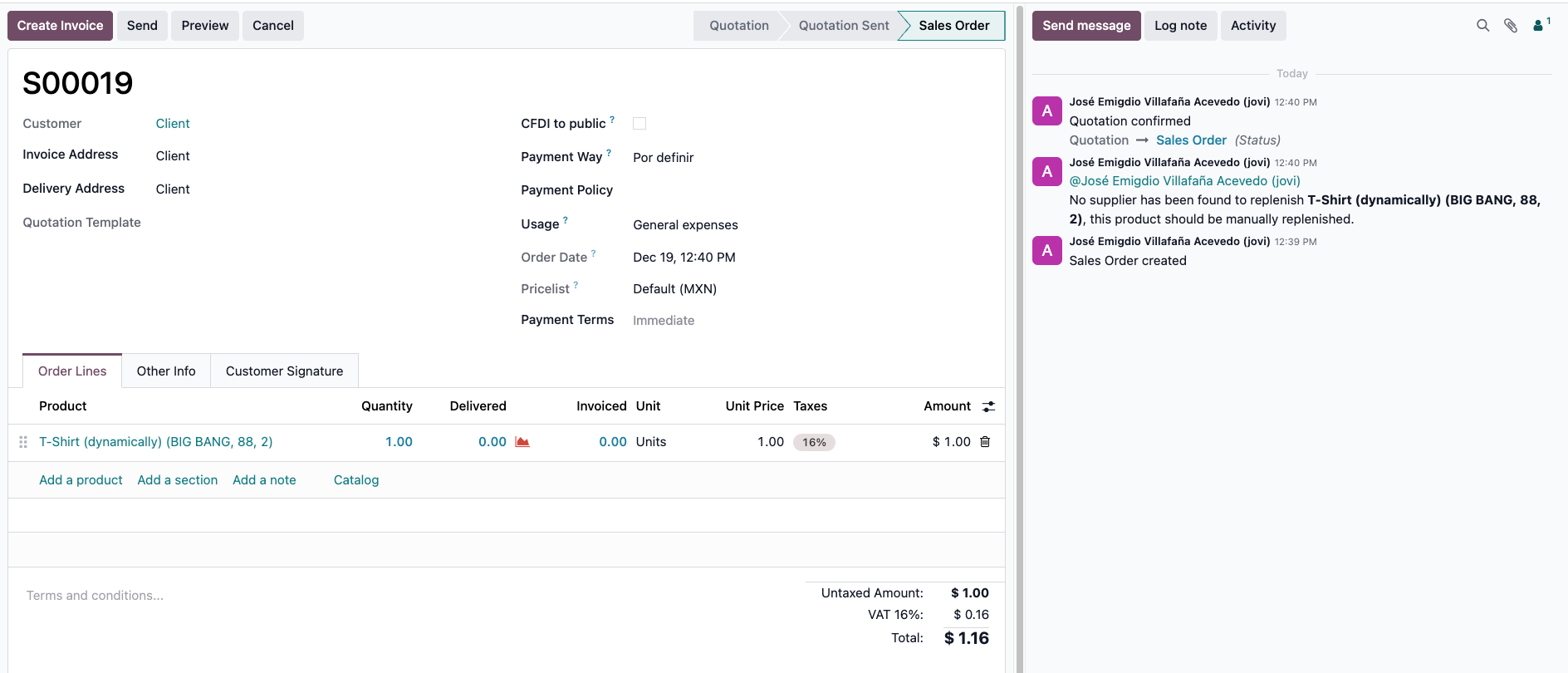Open column settings adjust icon
Screen dimensions: 1568x673
click(x=988, y=406)
